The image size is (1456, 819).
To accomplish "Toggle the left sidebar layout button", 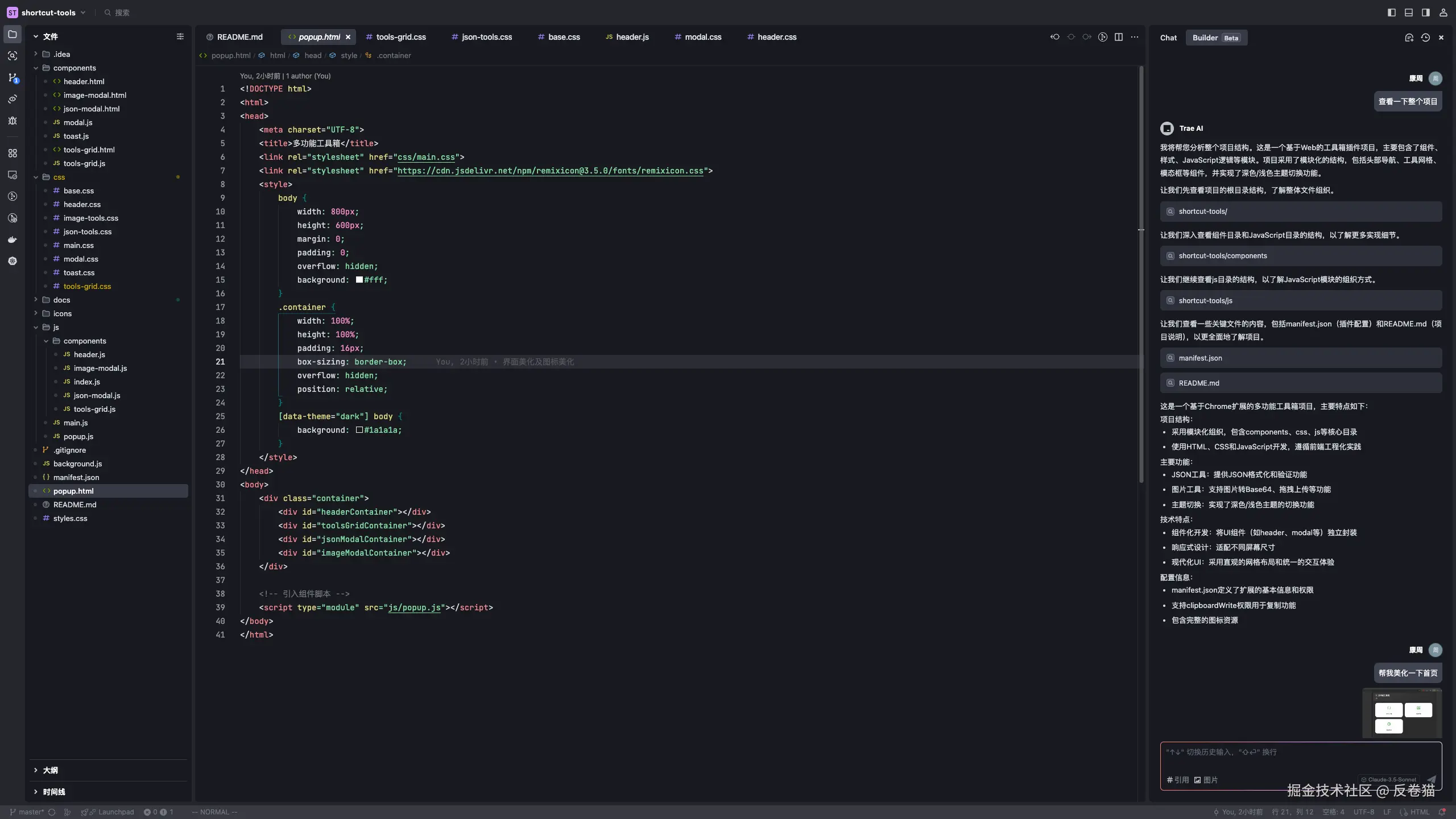I will pos(1392,13).
